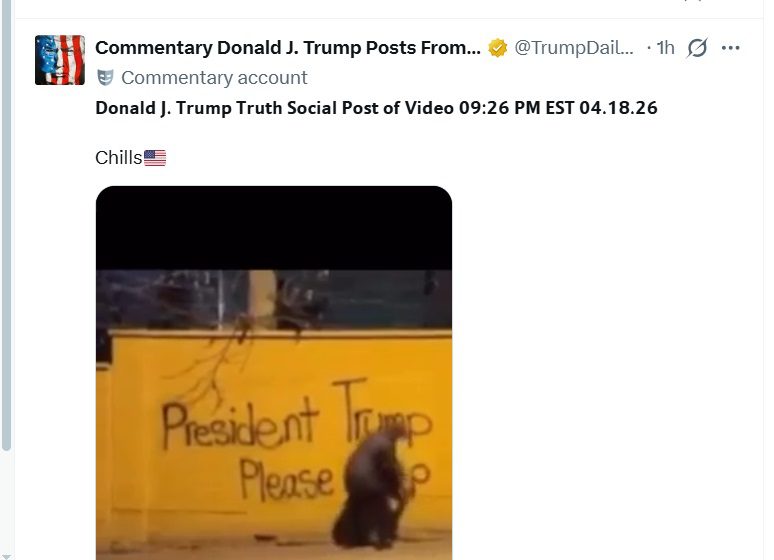Click the scroll-down arrow at bottom left
The image size is (774, 560).
[x=6, y=556]
